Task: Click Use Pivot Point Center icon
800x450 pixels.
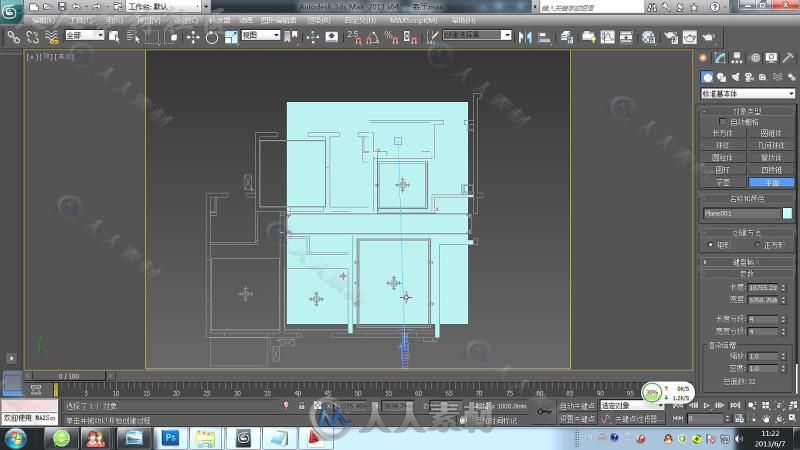Action: 291,37
